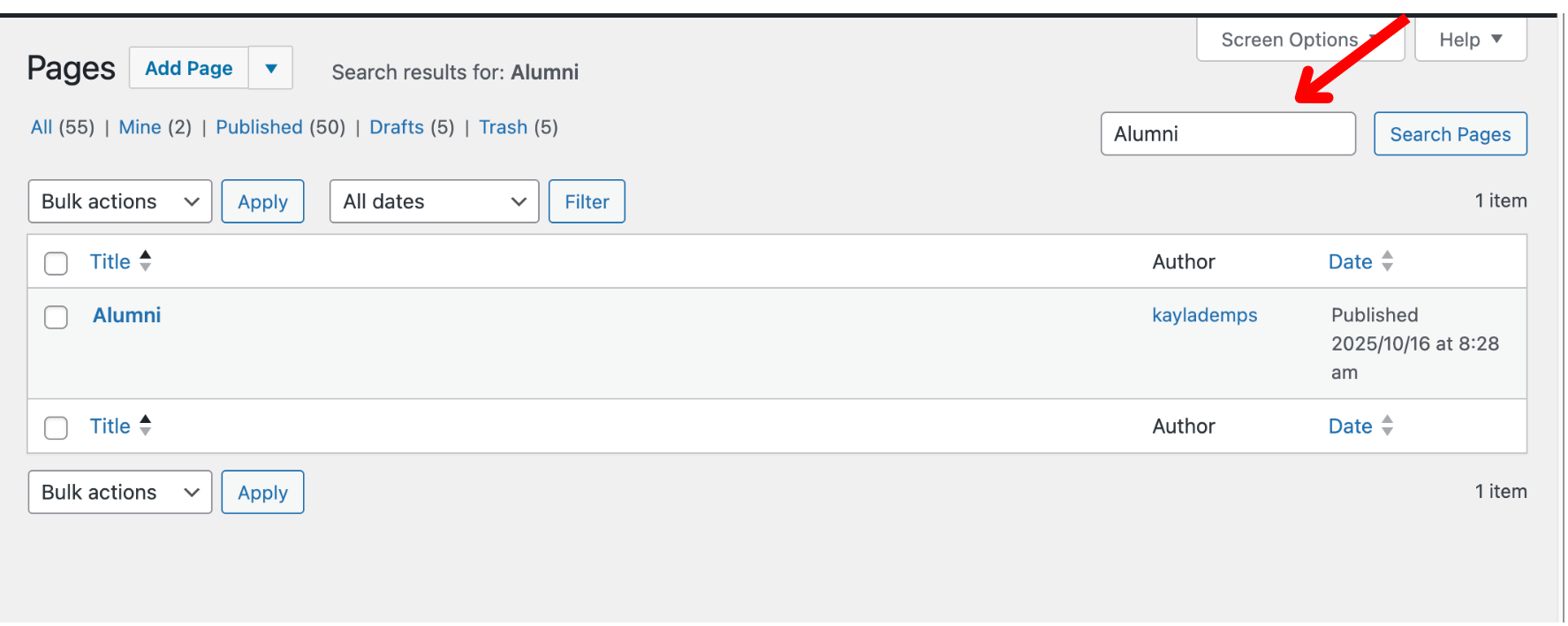Switch to Trash pages view

(503, 127)
